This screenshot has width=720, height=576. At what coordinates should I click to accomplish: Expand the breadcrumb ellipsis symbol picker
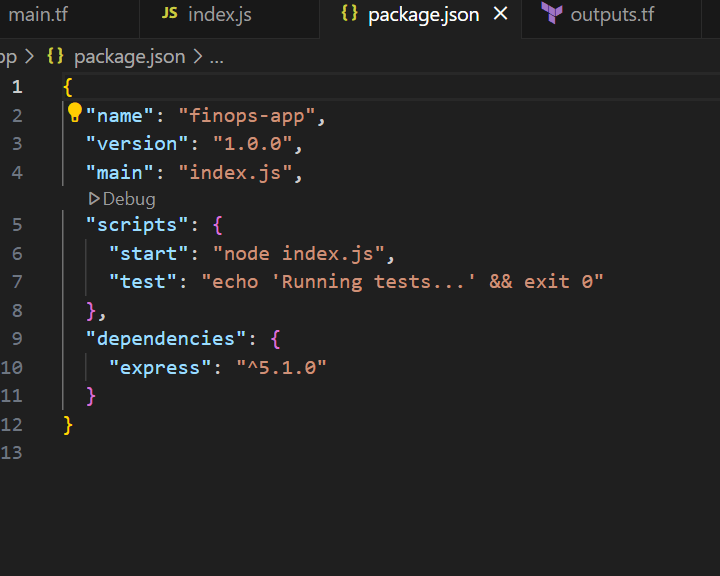coord(215,56)
